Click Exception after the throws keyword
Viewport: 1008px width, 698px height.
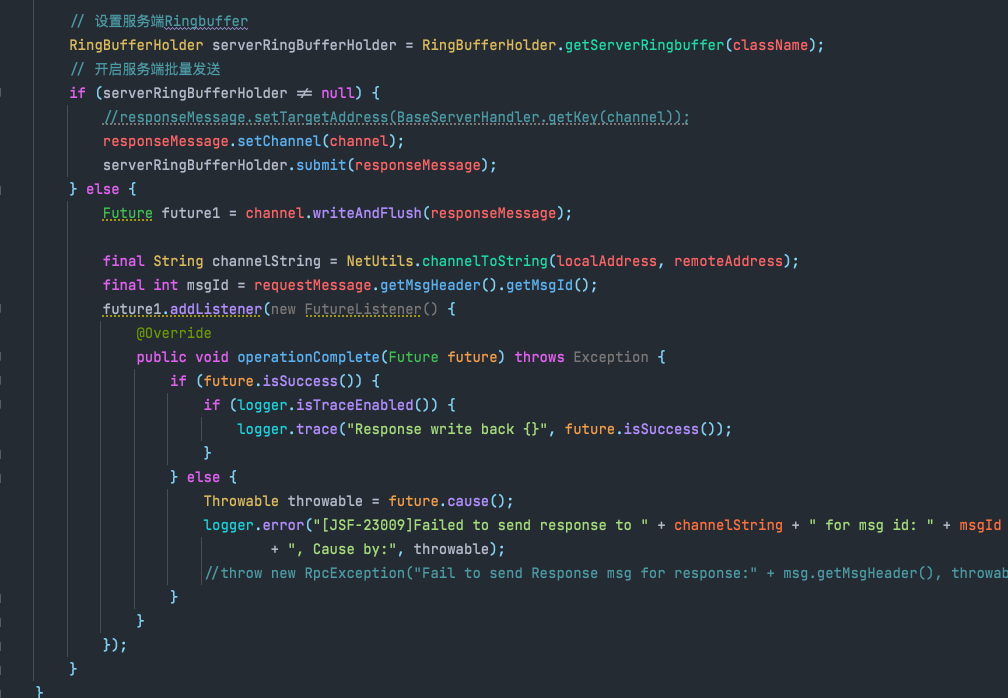(x=611, y=357)
